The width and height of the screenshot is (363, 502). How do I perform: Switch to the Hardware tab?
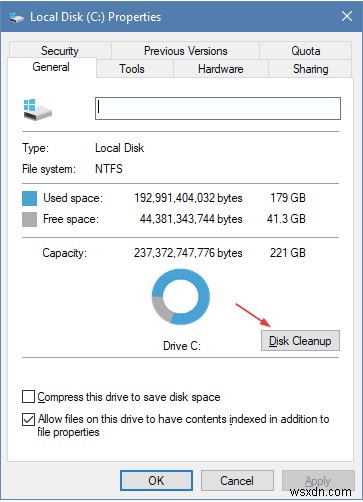pos(221,69)
